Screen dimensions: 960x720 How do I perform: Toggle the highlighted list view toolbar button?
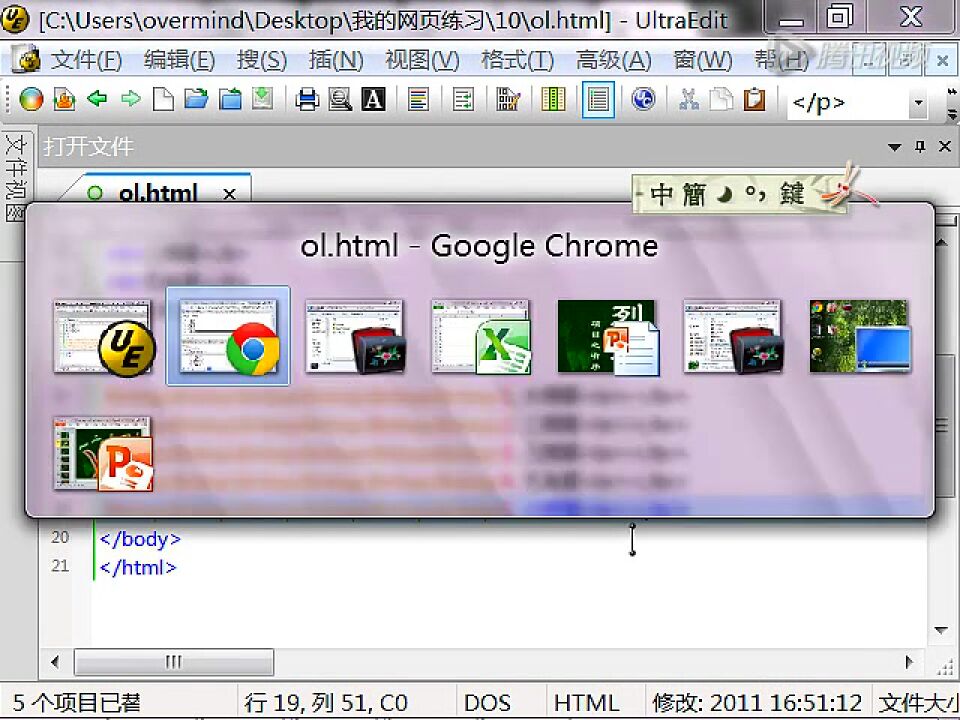tap(598, 99)
